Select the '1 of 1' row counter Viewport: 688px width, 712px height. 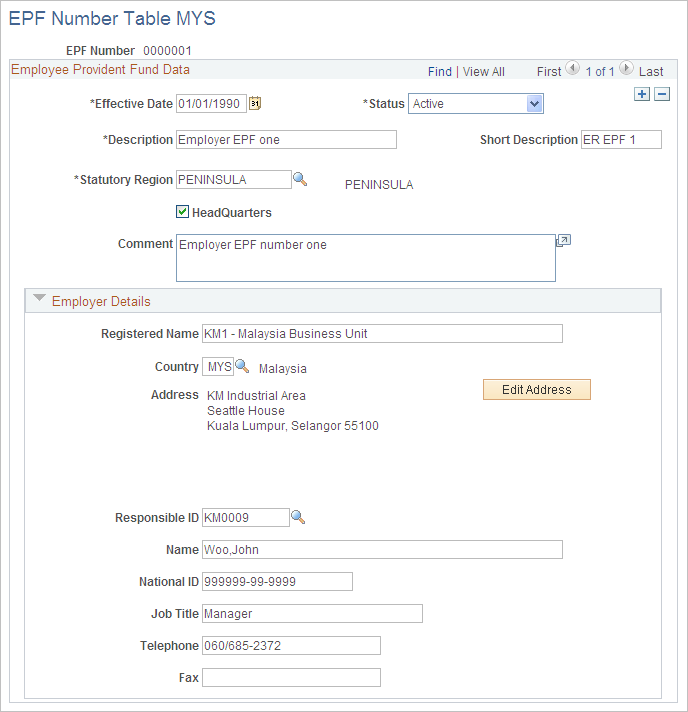click(599, 72)
